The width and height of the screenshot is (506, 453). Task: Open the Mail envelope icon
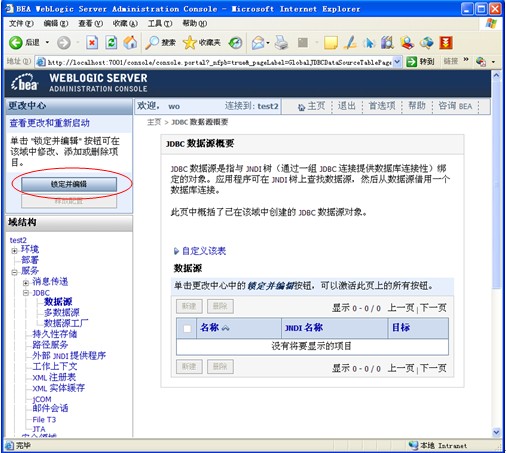(x=258, y=43)
